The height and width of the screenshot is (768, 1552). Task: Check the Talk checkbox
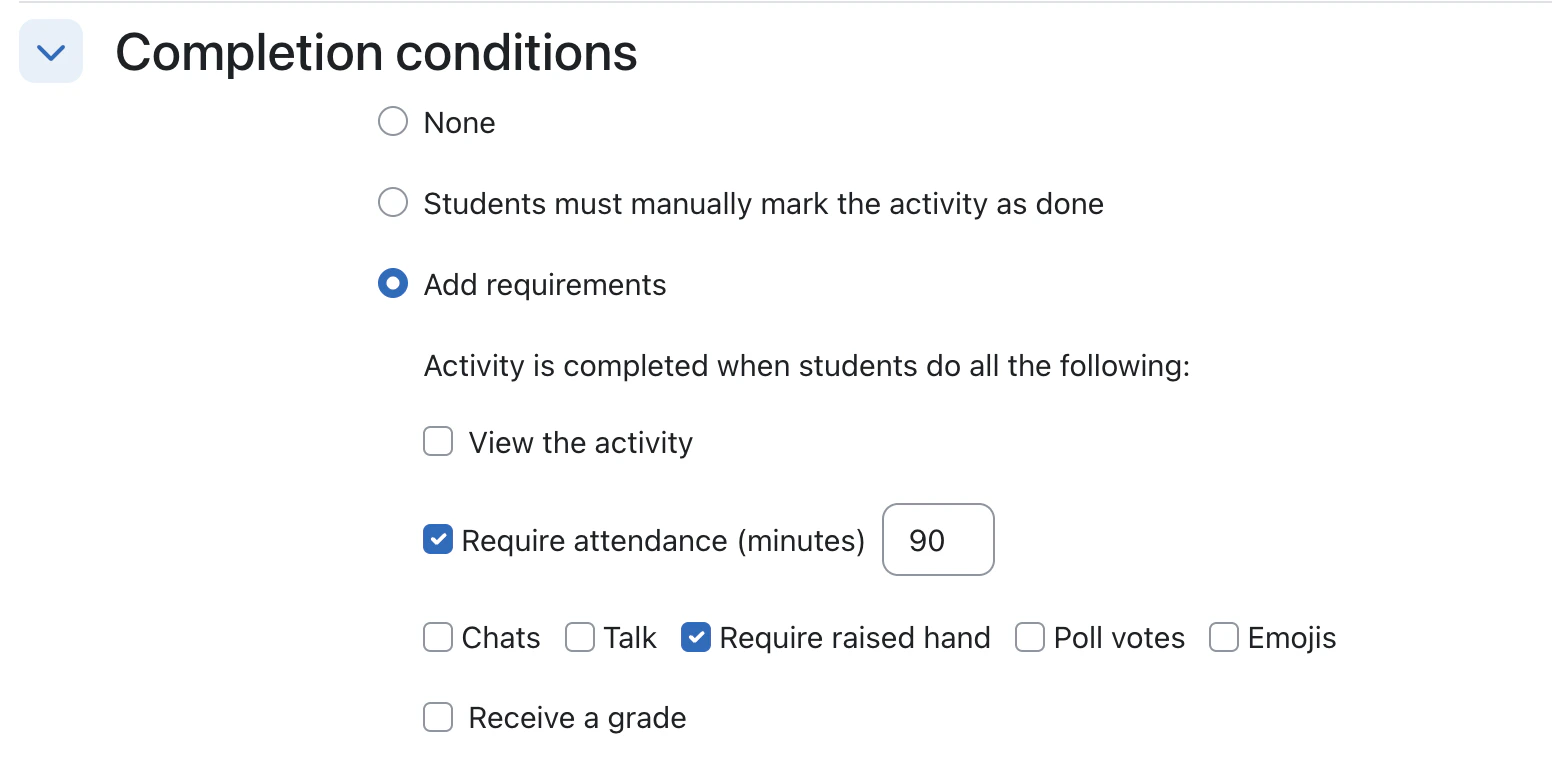click(580, 637)
